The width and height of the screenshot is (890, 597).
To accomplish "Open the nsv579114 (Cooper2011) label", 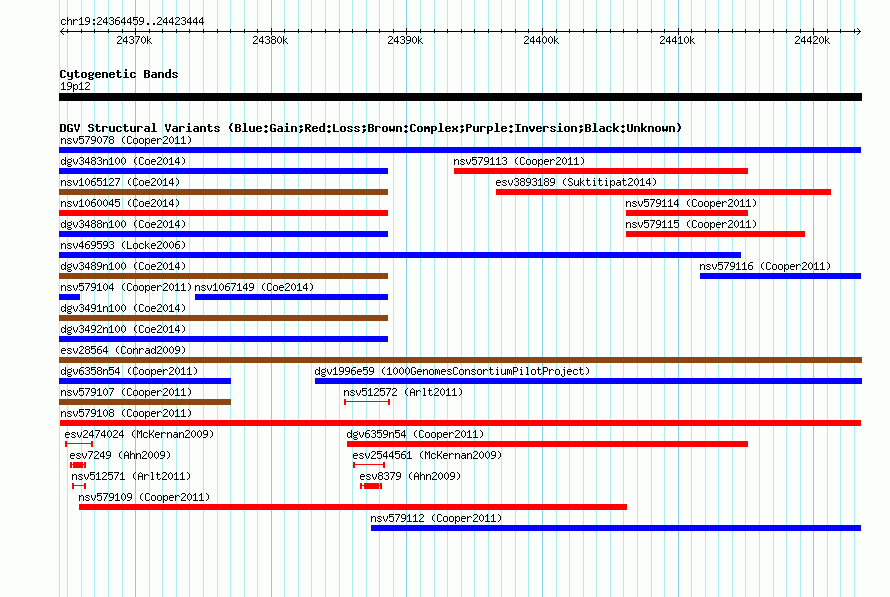I will (x=691, y=203).
